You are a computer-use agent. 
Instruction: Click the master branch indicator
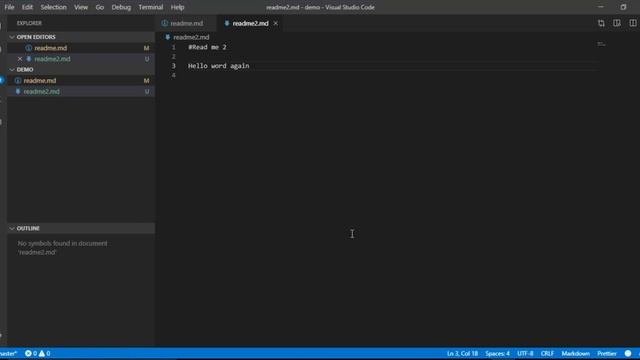pyautogui.click(x=9, y=353)
